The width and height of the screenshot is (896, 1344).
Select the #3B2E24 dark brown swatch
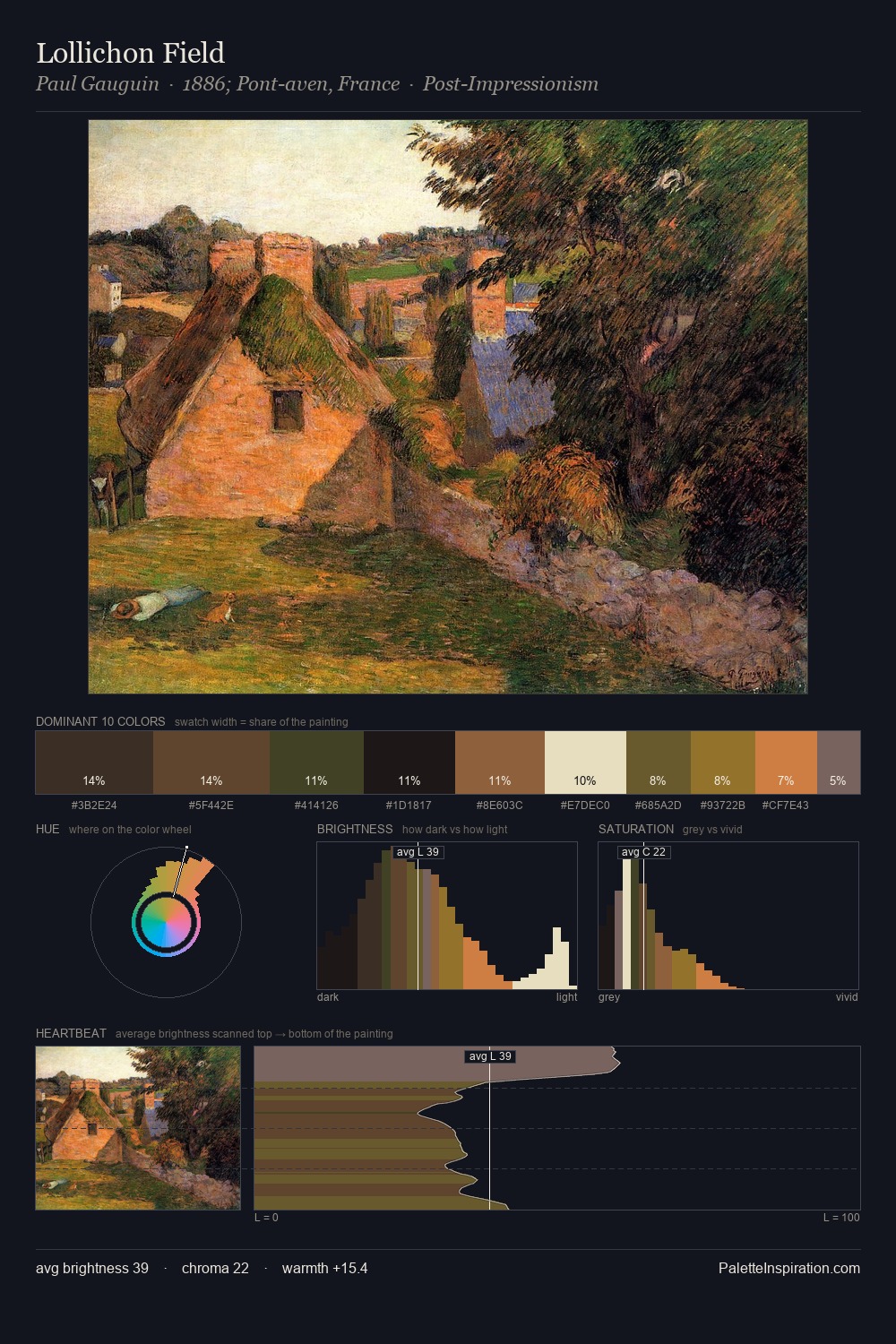point(94,762)
